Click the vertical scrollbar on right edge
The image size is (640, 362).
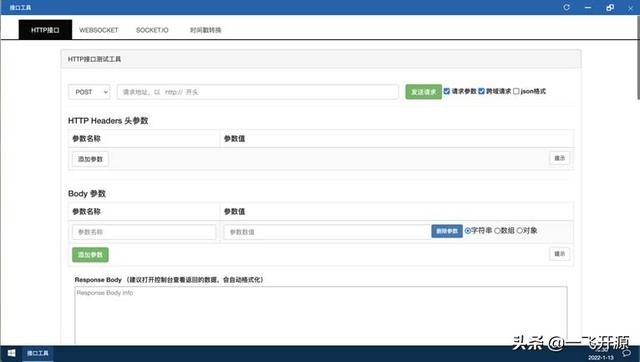638,57
